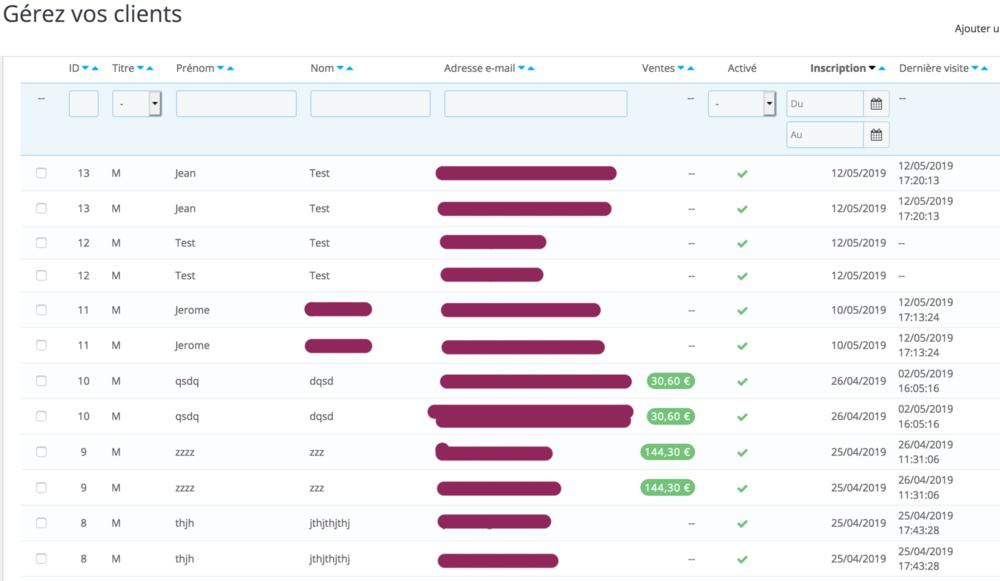Tick checkbox of second zzzz row
The width and height of the screenshot is (1000, 581).
pos(41,487)
